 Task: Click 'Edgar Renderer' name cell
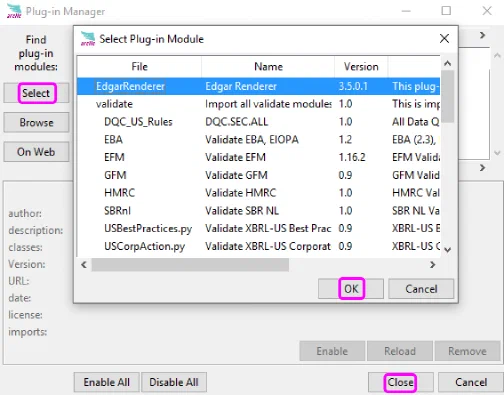[x=241, y=86]
